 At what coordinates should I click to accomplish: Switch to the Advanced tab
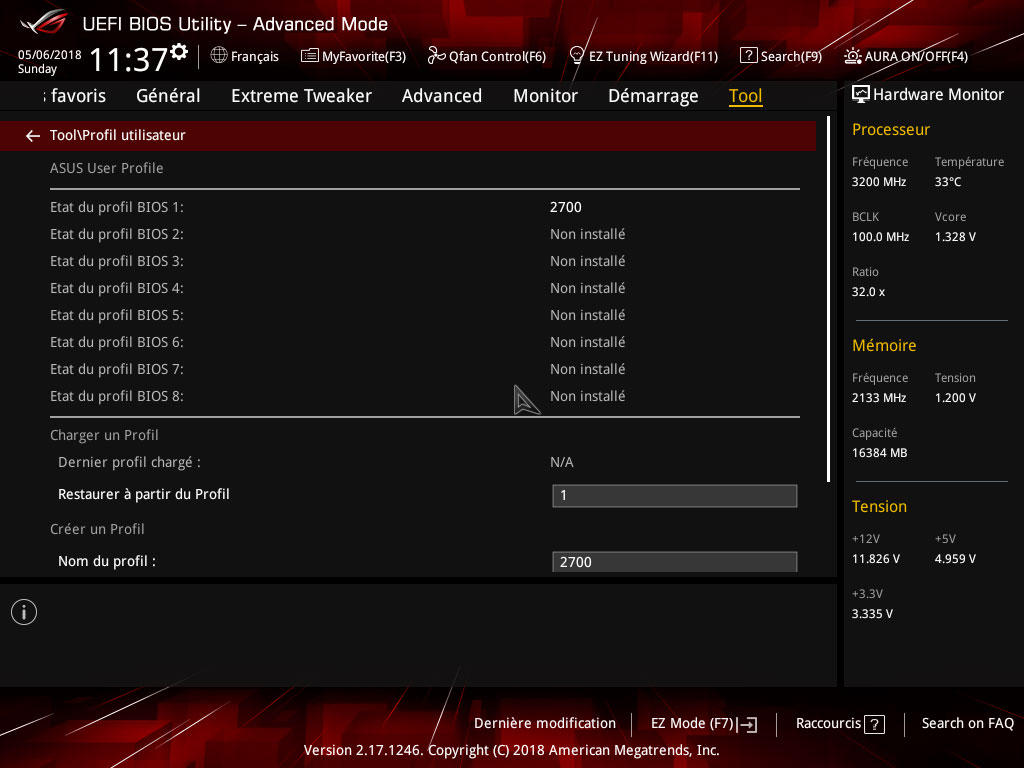(x=441, y=95)
